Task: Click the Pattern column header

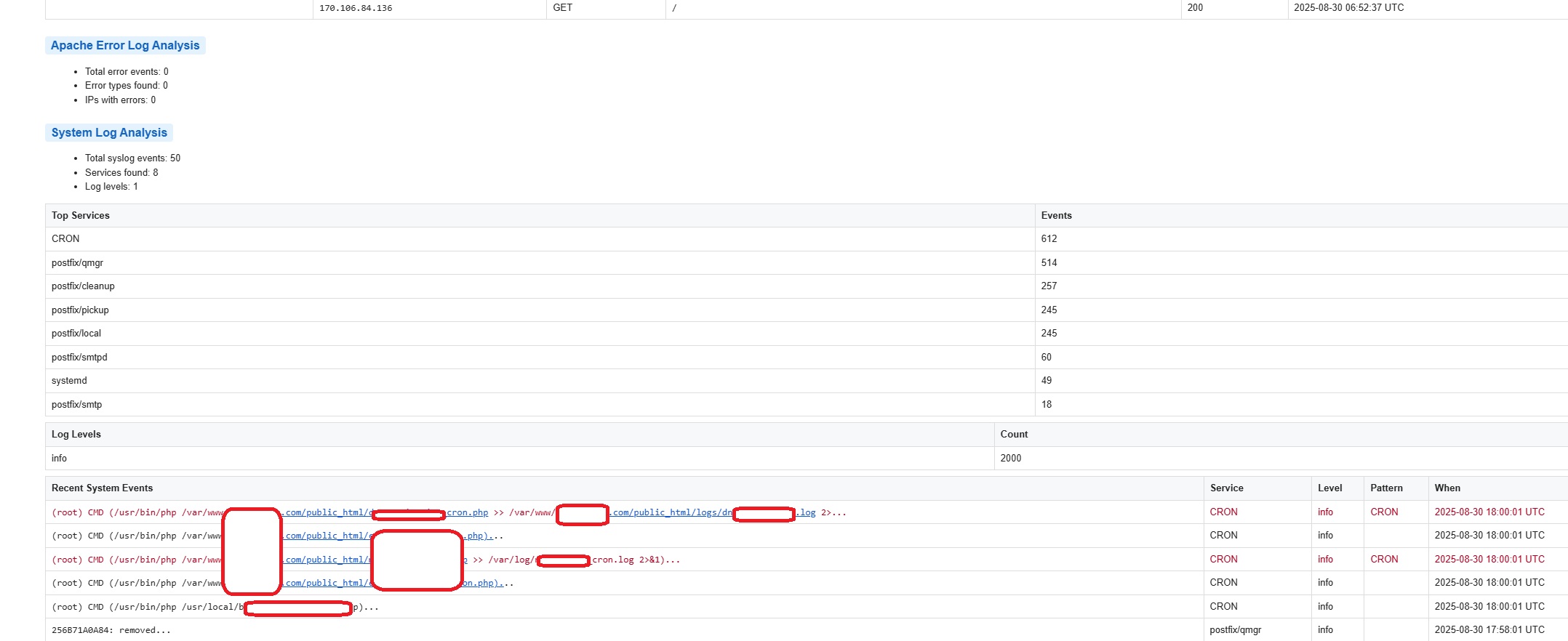Action: pos(1386,488)
